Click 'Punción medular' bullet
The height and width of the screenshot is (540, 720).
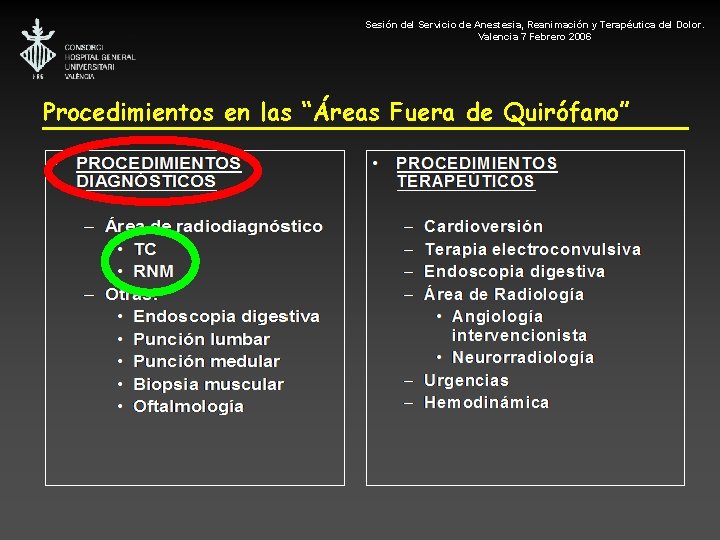207,361
